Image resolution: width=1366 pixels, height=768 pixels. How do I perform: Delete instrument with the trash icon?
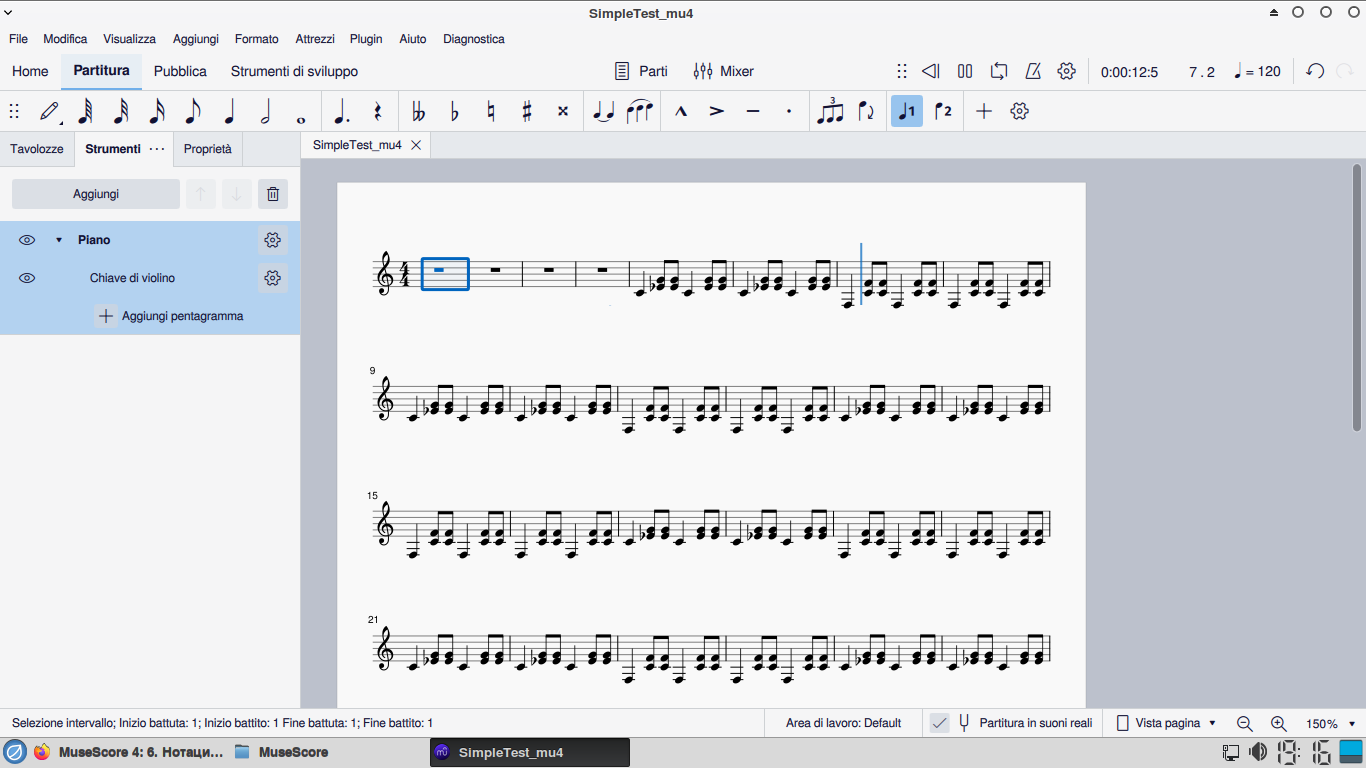coord(273,194)
